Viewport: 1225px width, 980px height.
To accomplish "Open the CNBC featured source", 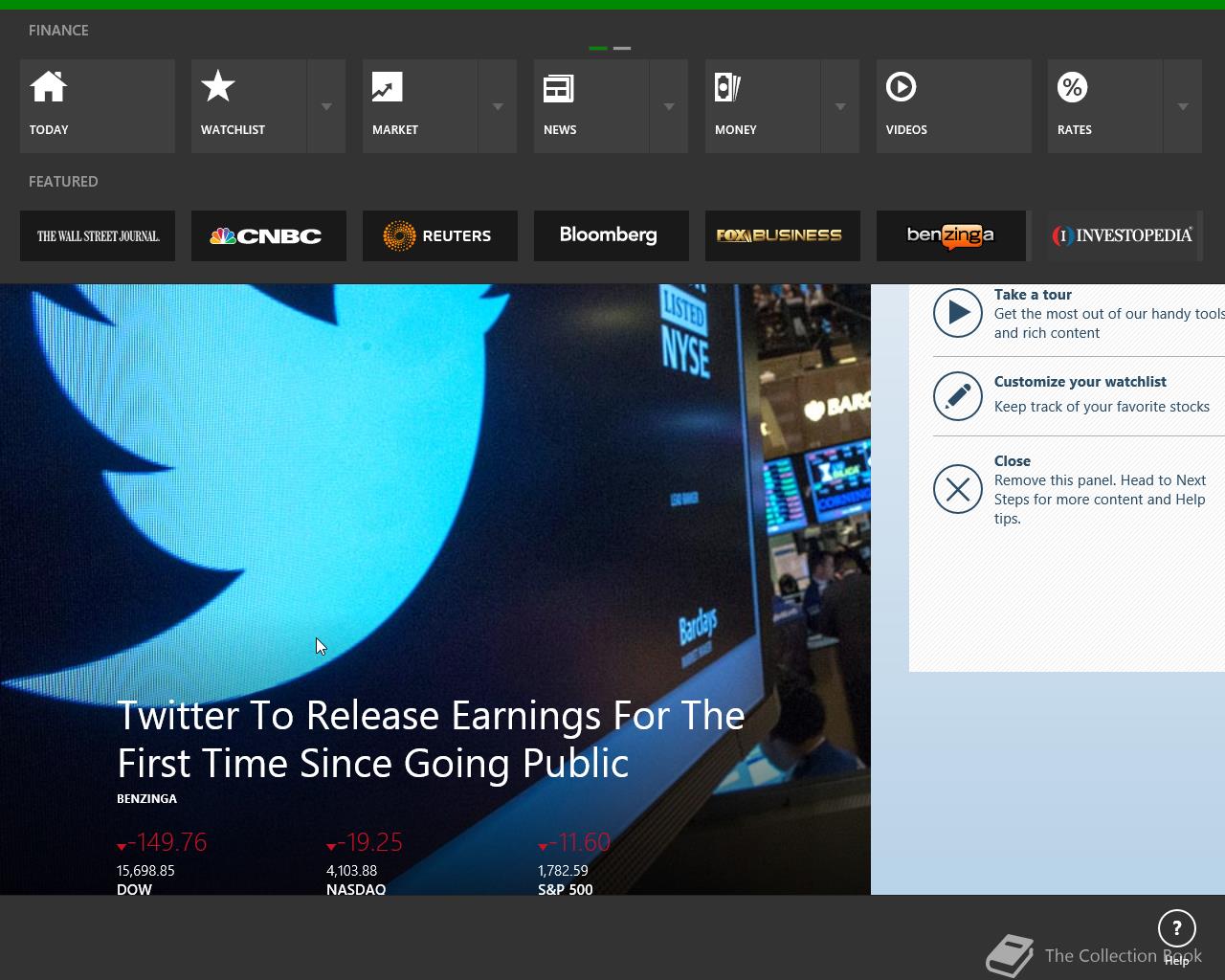I will click(x=269, y=235).
